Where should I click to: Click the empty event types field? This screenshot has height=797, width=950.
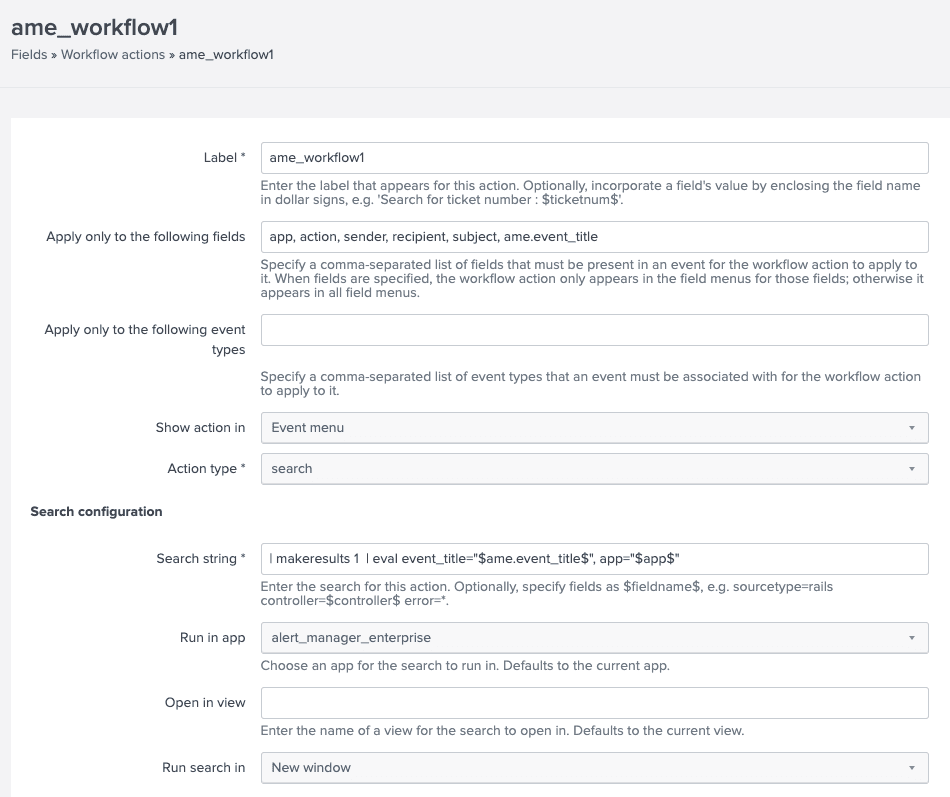tap(594, 330)
